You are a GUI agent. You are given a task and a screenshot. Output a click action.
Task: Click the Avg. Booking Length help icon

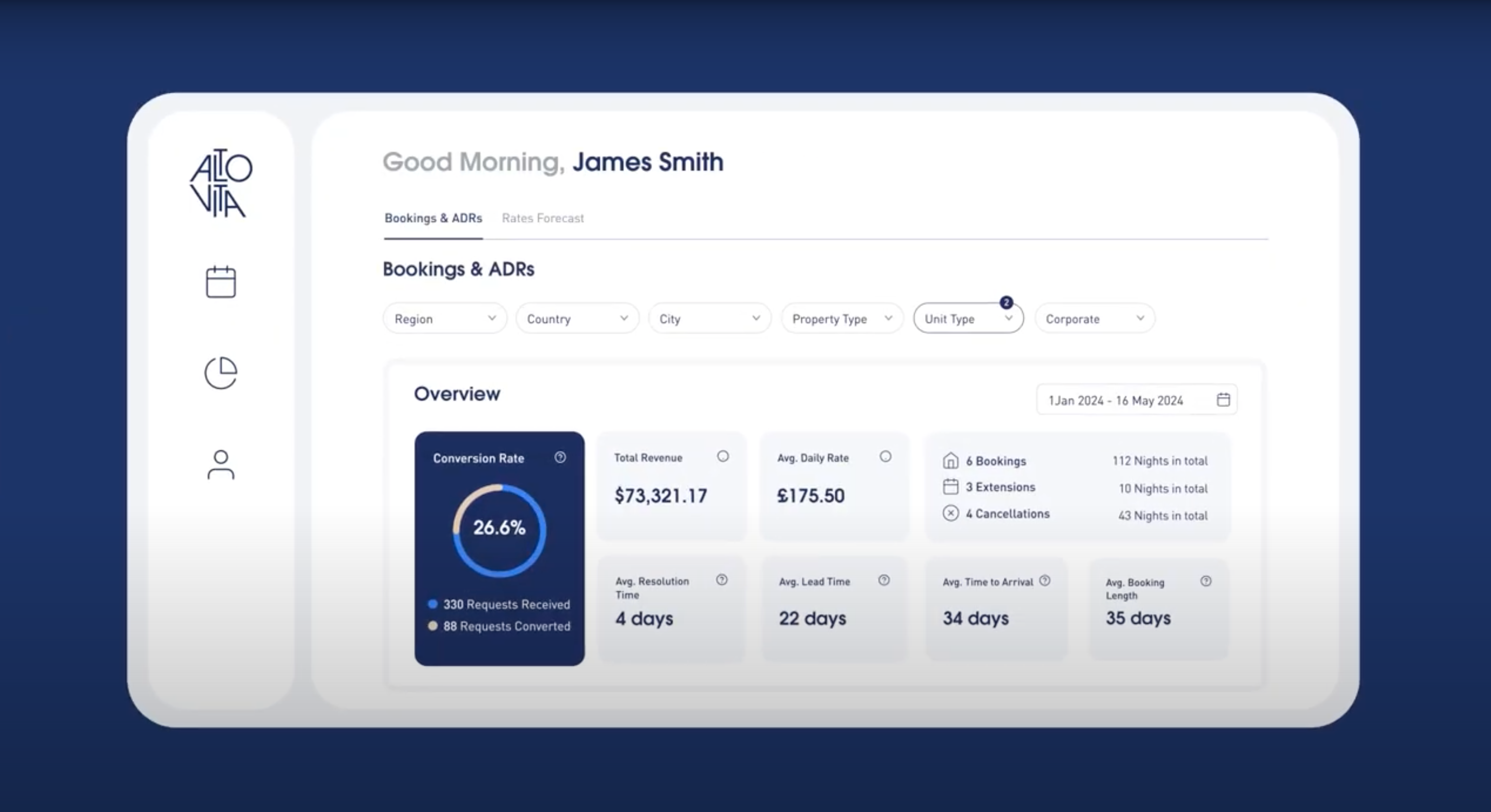pyautogui.click(x=1205, y=581)
